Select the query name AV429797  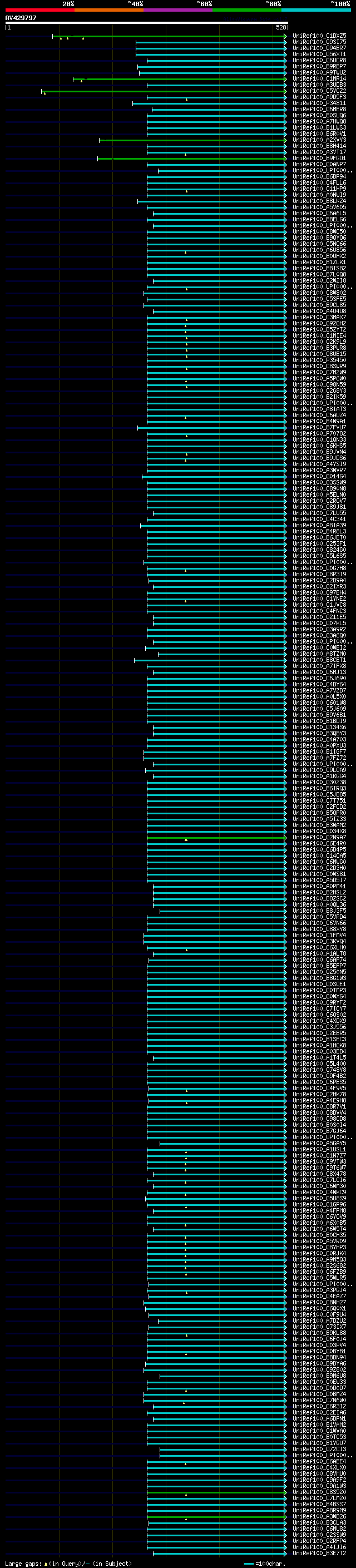pos(21,18)
